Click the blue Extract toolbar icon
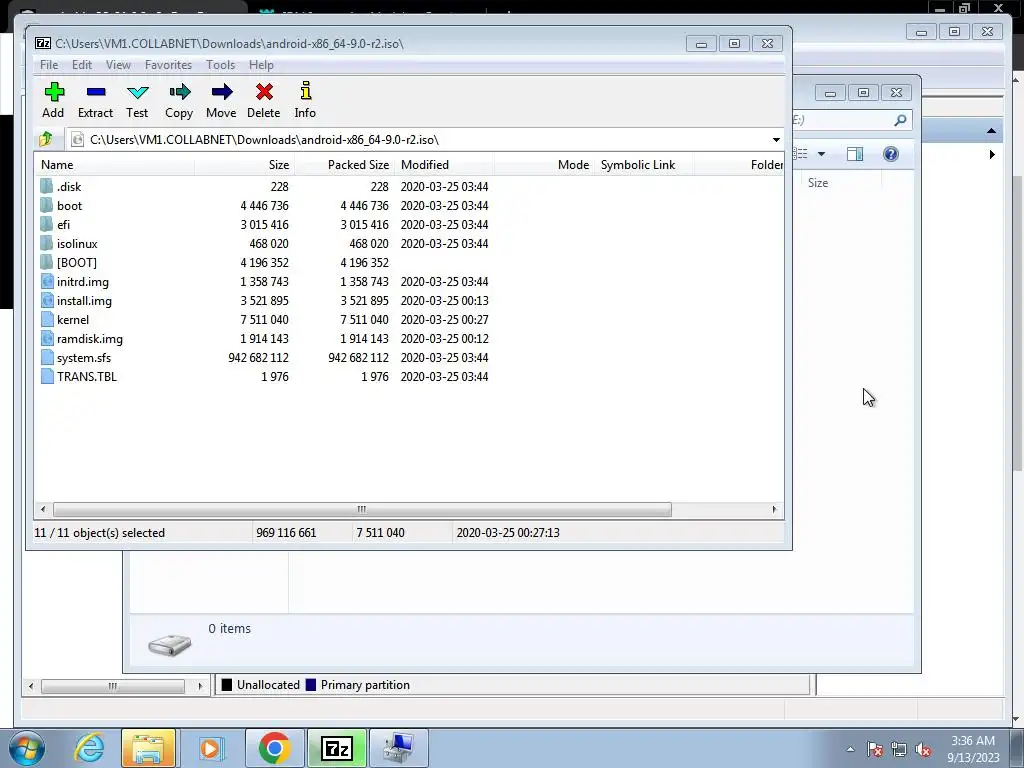This screenshot has height=768, width=1024. 95,92
